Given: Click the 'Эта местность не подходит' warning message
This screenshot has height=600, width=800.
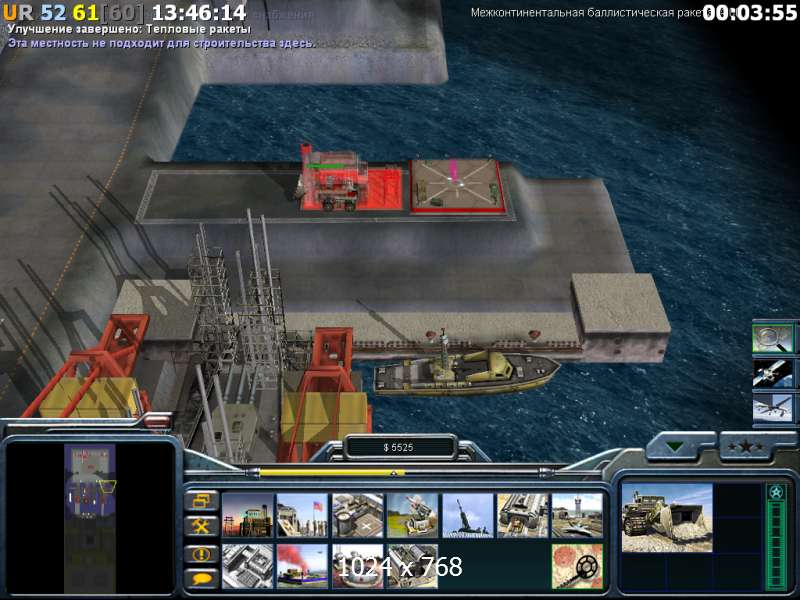Looking at the screenshot, I should point(161,43).
